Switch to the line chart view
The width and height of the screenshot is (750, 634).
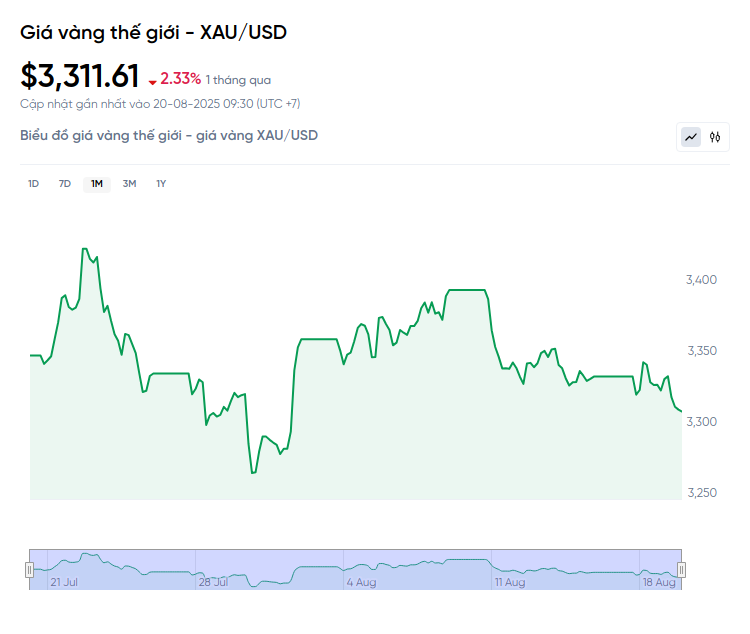691,137
